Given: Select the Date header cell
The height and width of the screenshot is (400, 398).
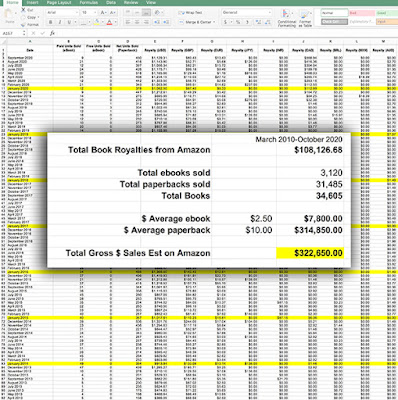Looking at the screenshot, I should click(30, 50).
